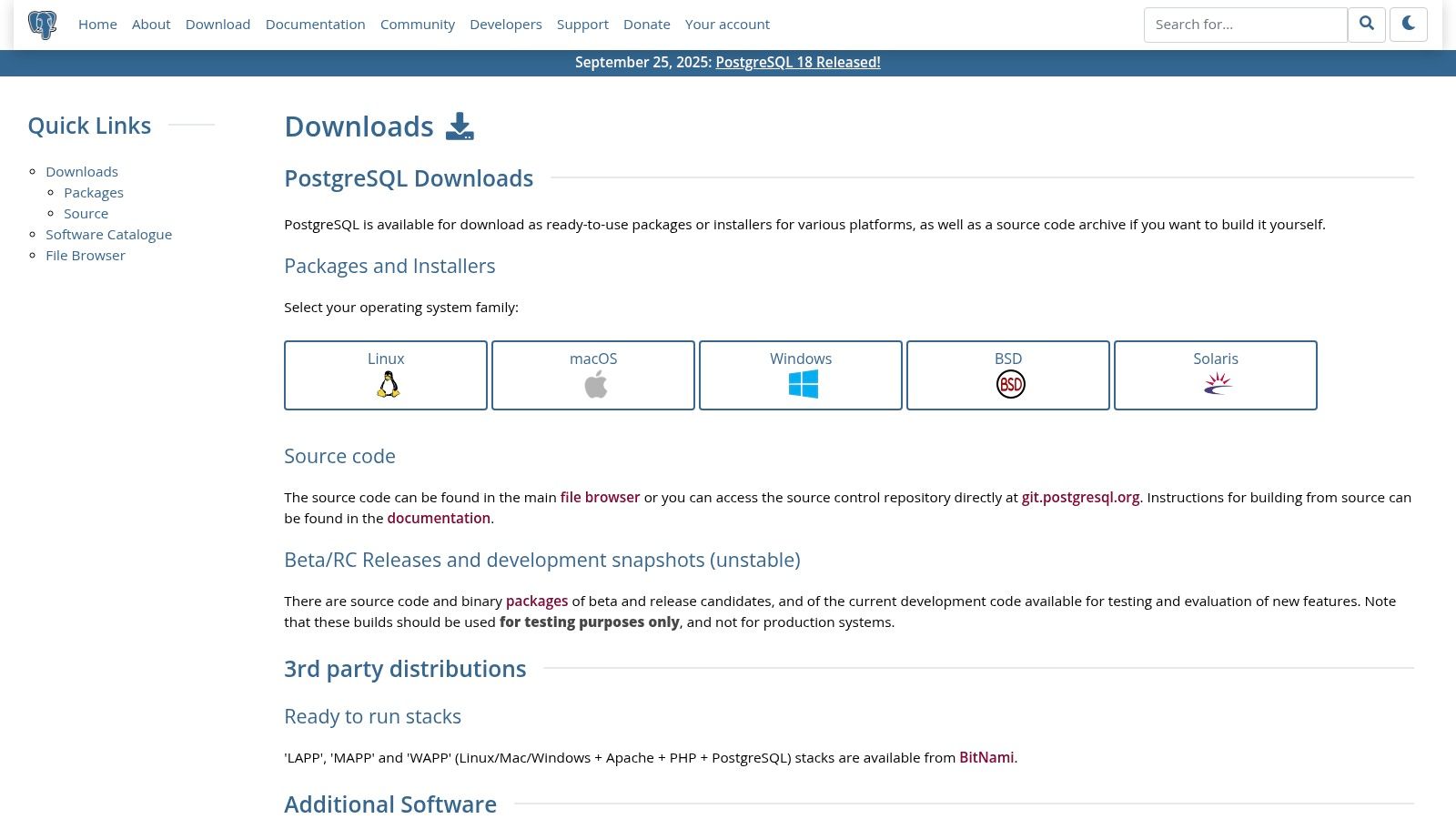Choose the macOS Apple logo
This screenshot has height=819, width=1456.
tap(595, 385)
